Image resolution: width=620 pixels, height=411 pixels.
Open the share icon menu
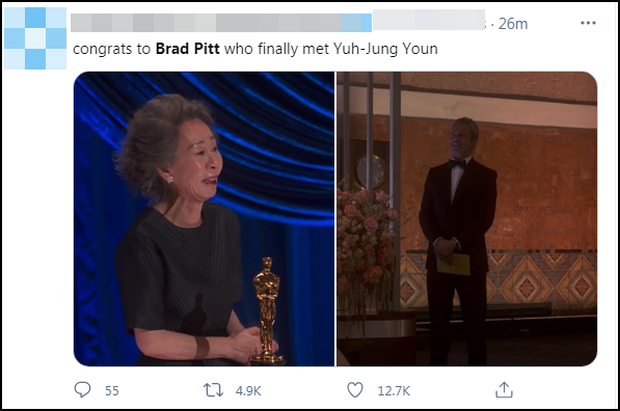point(504,389)
